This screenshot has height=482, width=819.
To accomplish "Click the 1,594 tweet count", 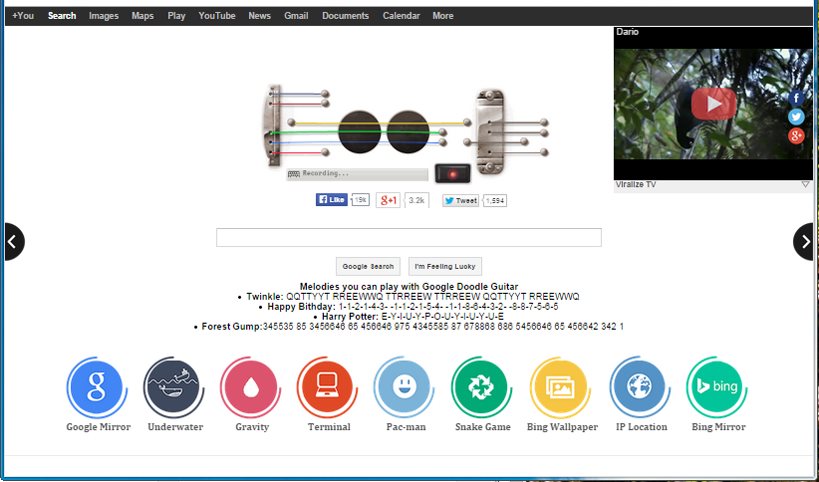I will click(495, 201).
